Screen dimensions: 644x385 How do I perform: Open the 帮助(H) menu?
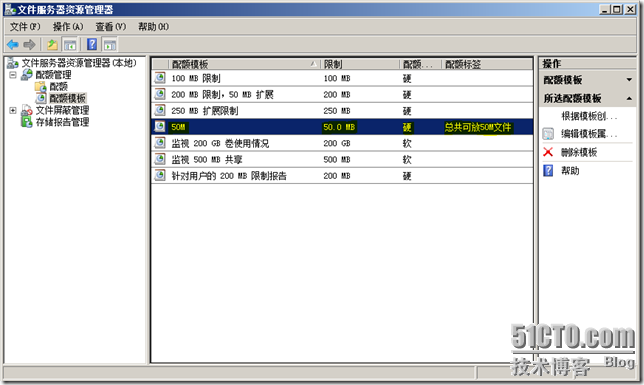click(x=153, y=27)
